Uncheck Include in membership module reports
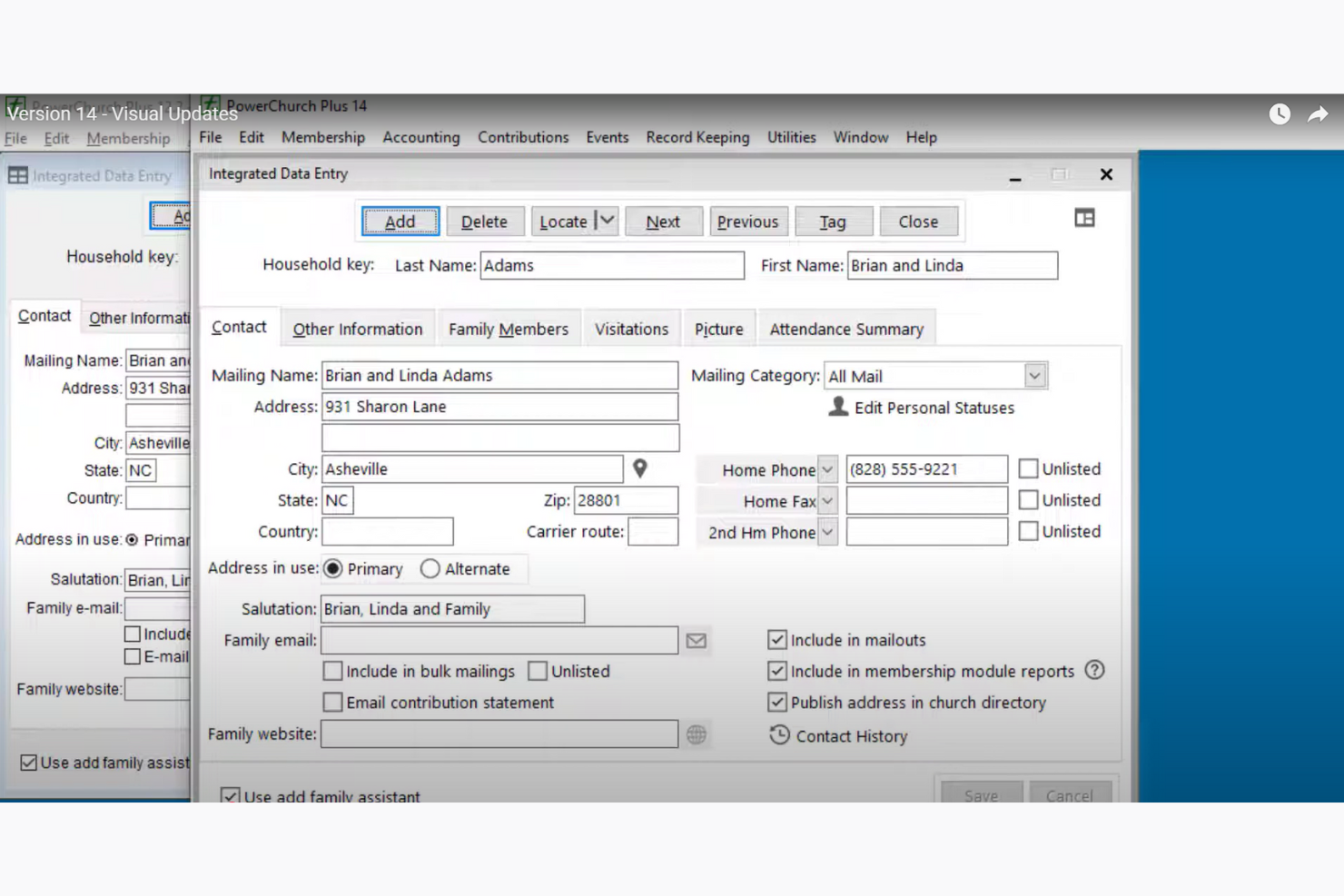 [x=776, y=671]
